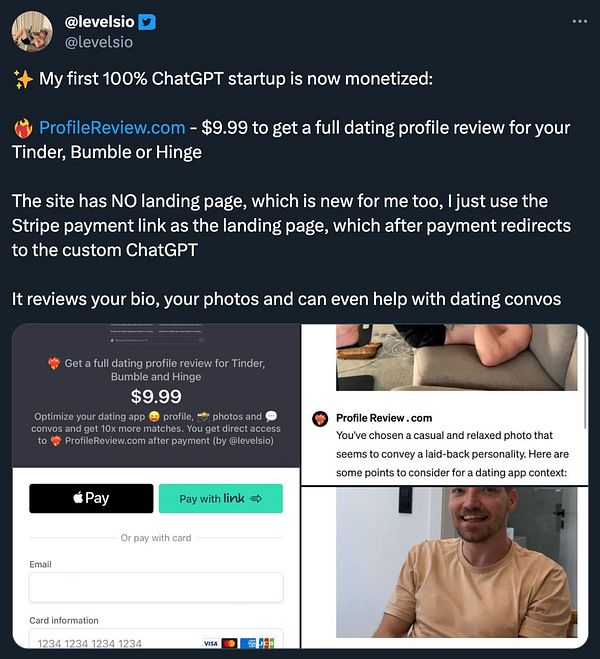Viewport: 600px width, 659px height.
Task: Click the sparkles emoji at tweet start
Action: tap(23, 79)
